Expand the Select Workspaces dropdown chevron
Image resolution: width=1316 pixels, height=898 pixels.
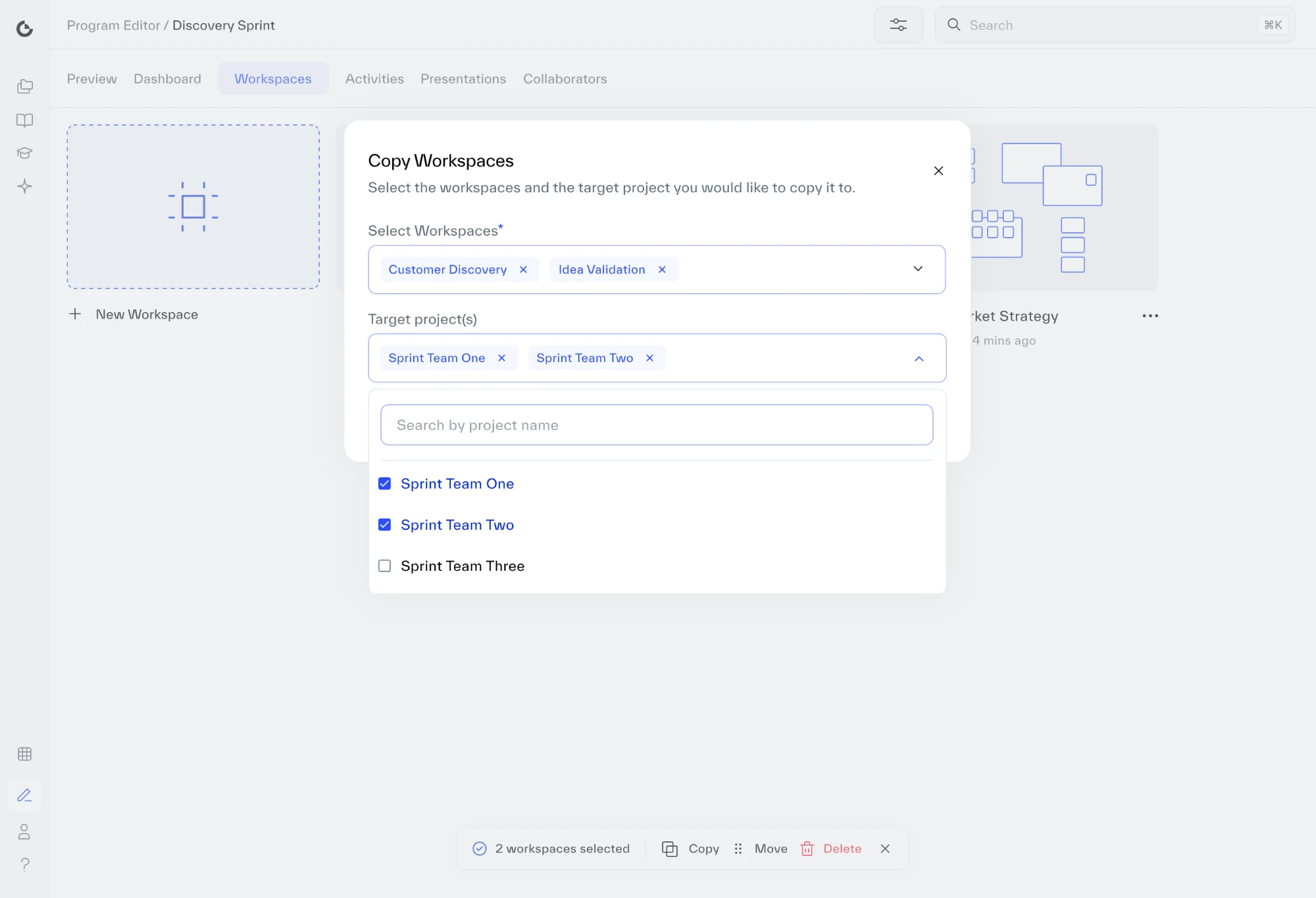[x=918, y=269]
